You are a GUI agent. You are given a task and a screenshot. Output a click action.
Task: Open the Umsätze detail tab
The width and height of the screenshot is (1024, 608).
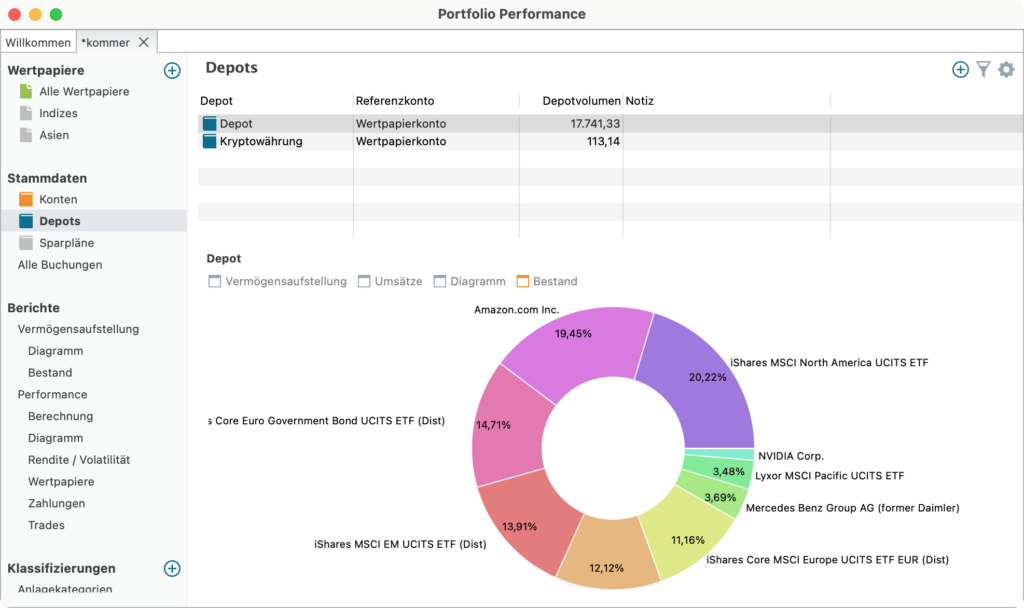[390, 281]
